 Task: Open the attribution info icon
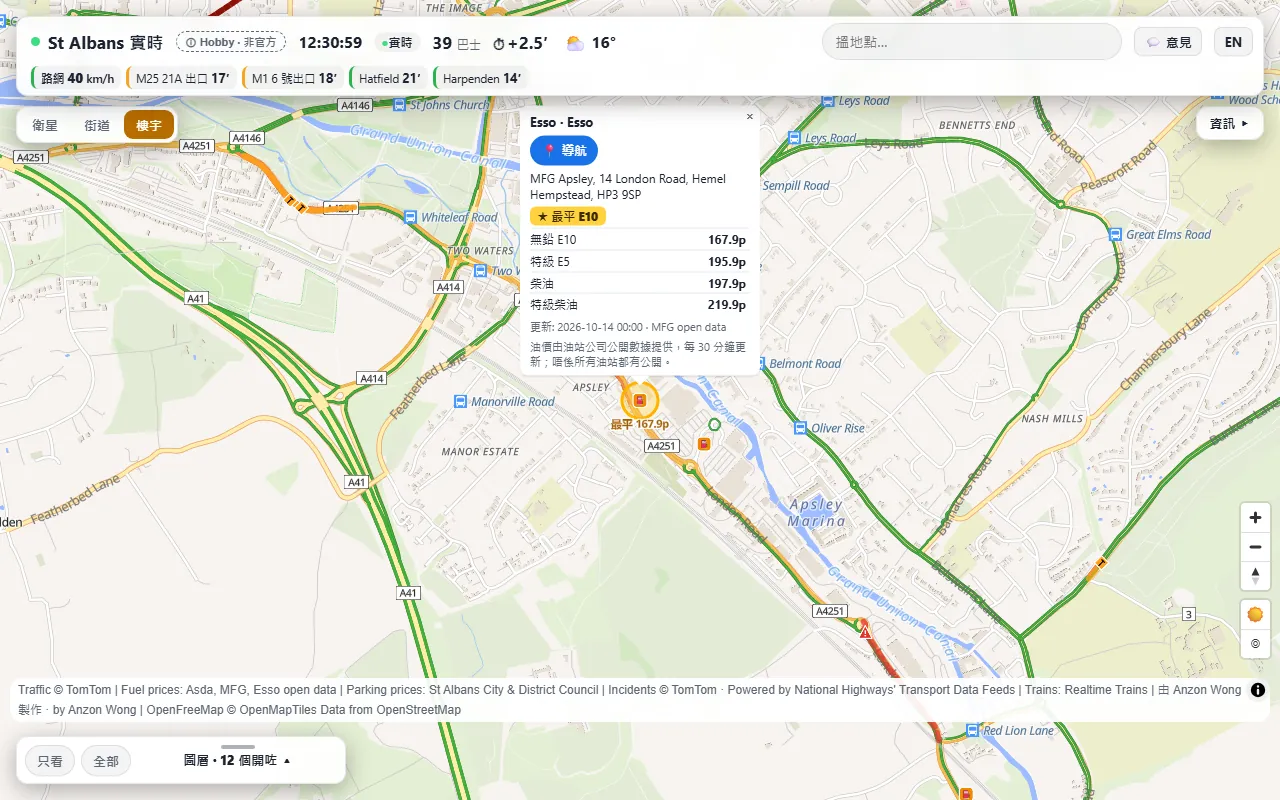1258,690
